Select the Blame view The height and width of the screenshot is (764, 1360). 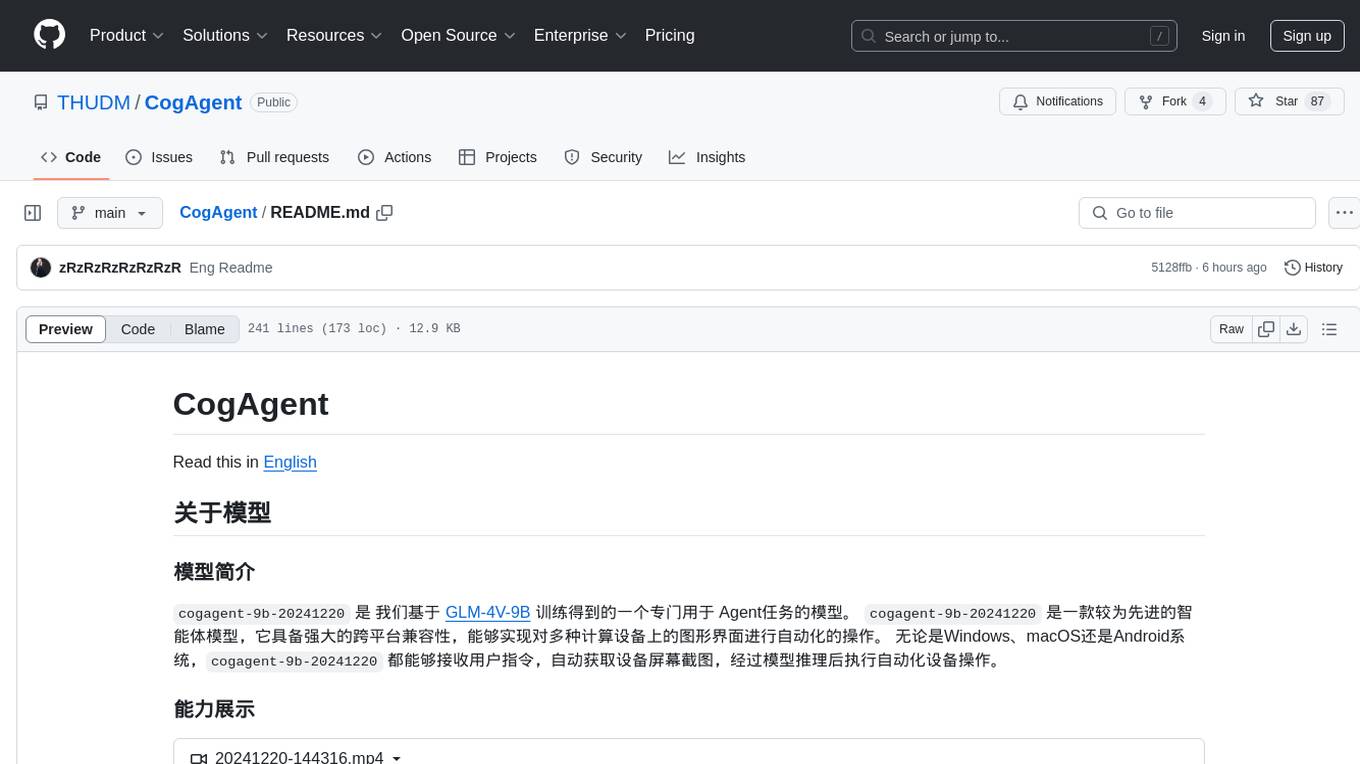pos(205,329)
